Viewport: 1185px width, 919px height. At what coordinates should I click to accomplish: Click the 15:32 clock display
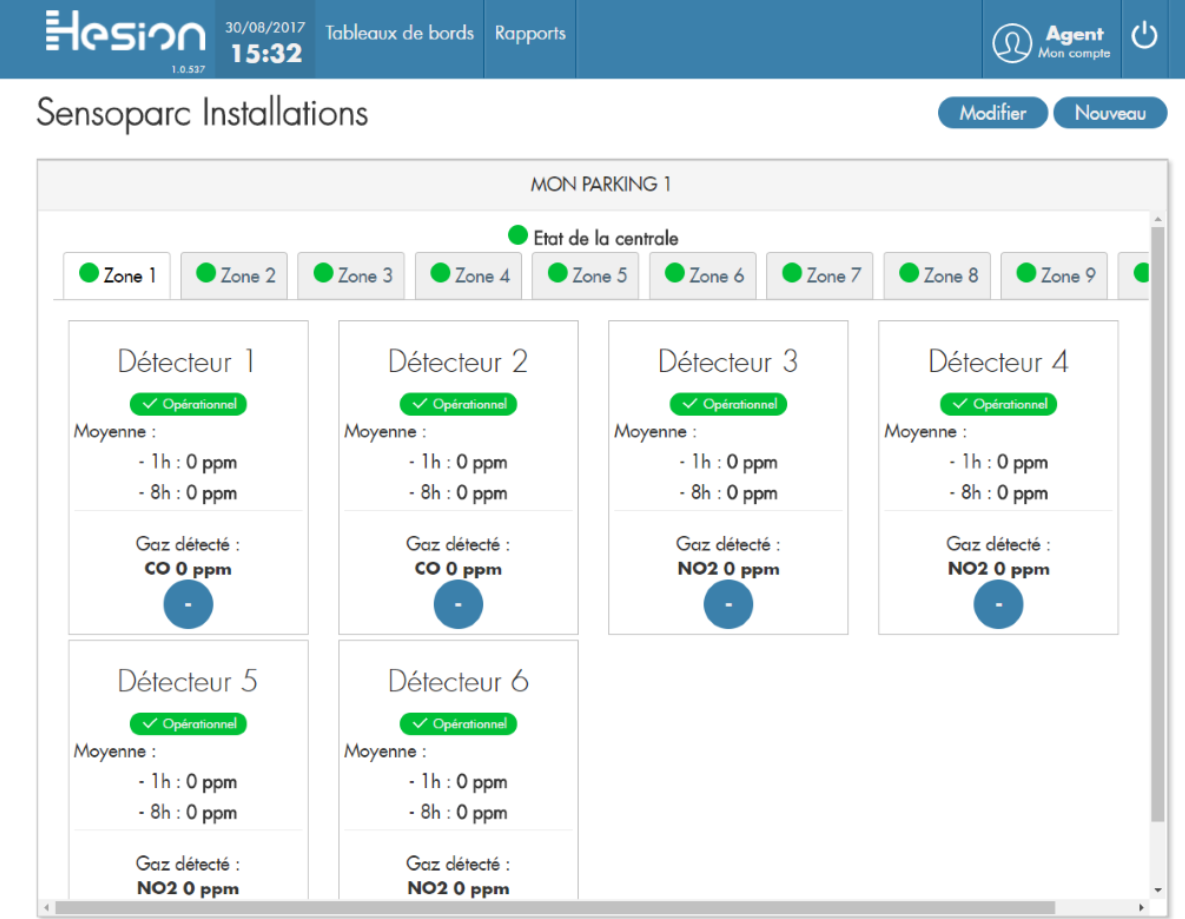point(266,54)
